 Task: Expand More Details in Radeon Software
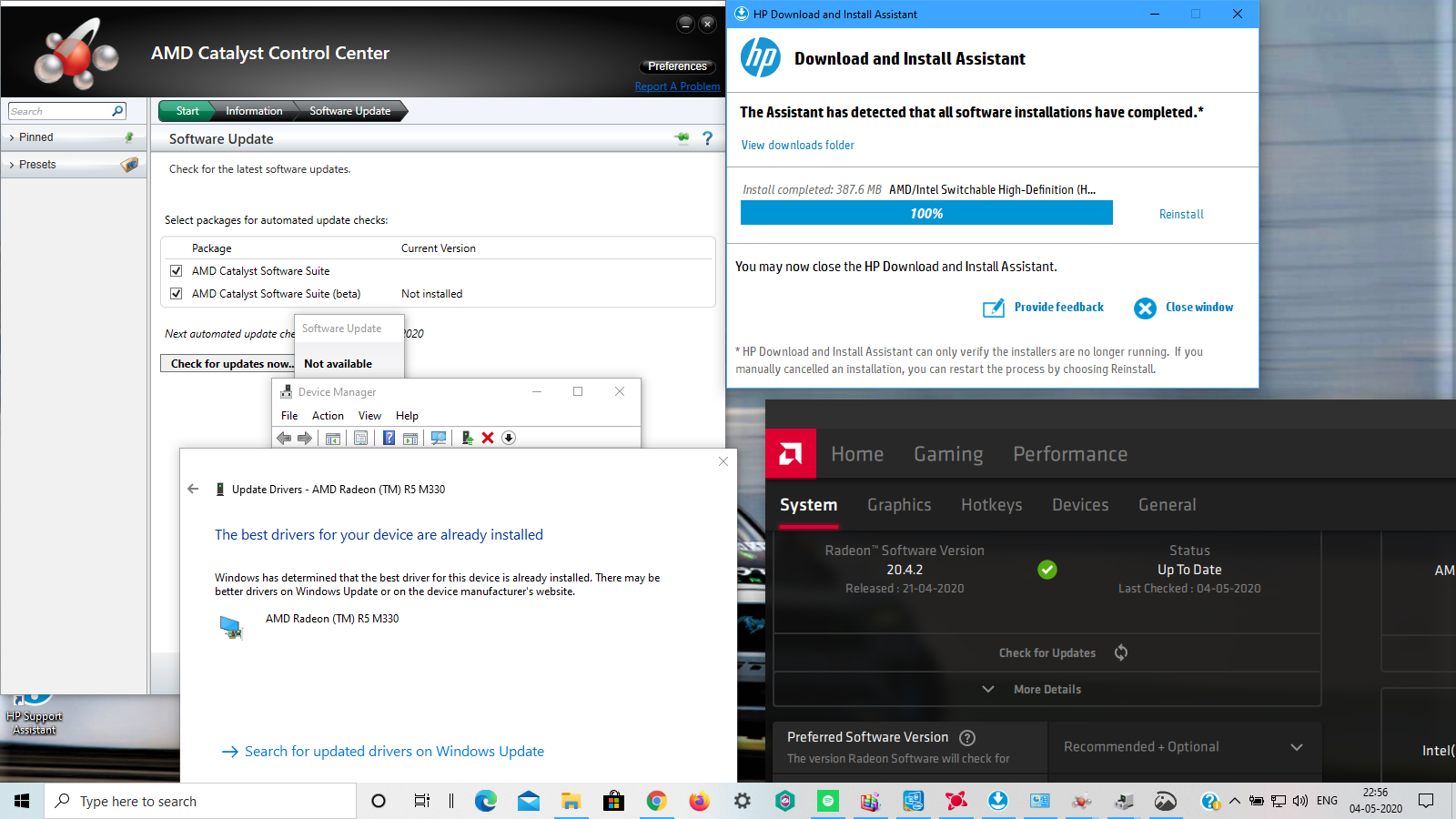1046,690
